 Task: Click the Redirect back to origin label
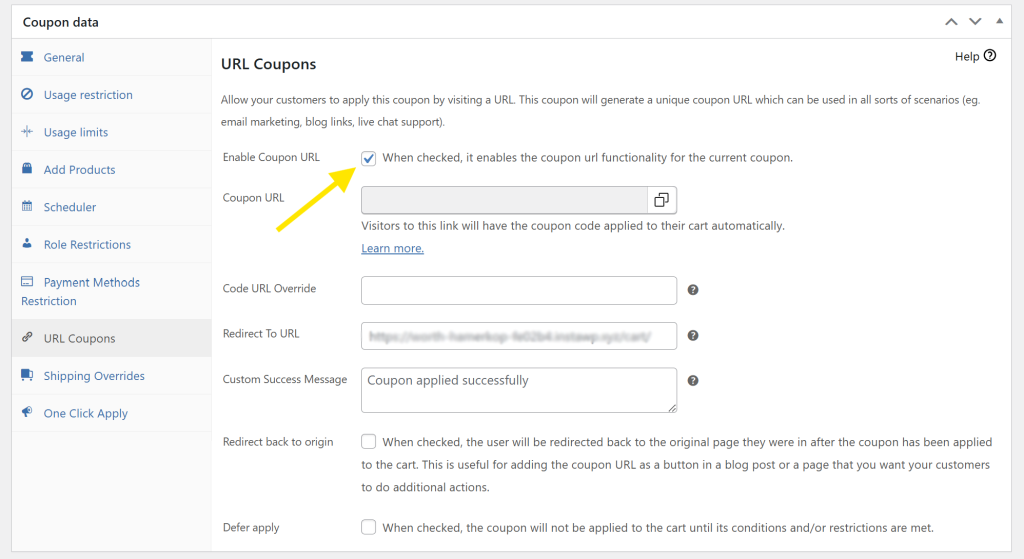[x=278, y=442]
